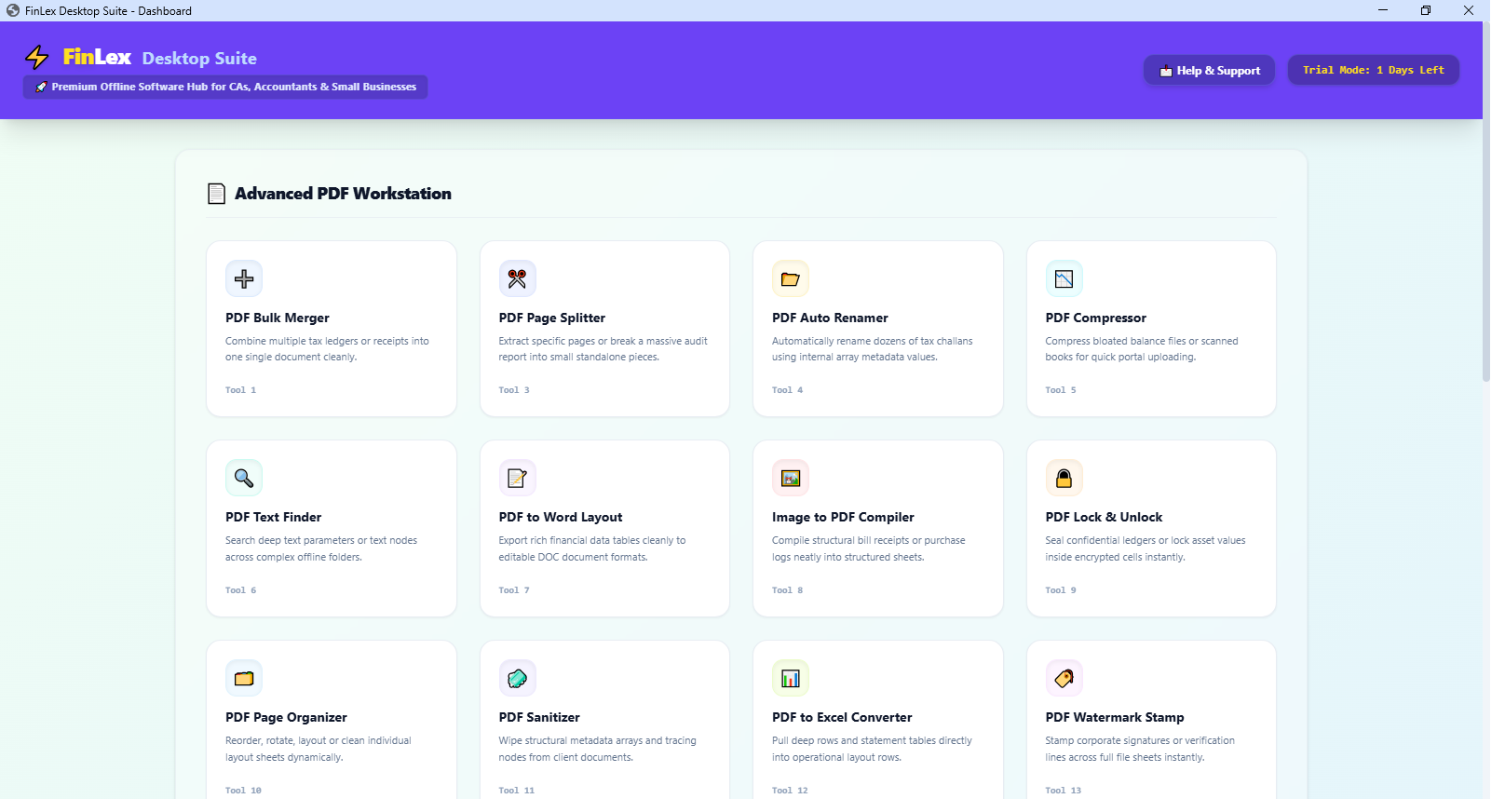Image resolution: width=1505 pixels, height=812 pixels.
Task: Open the PDF Bulk Merger title
Action: (278, 318)
